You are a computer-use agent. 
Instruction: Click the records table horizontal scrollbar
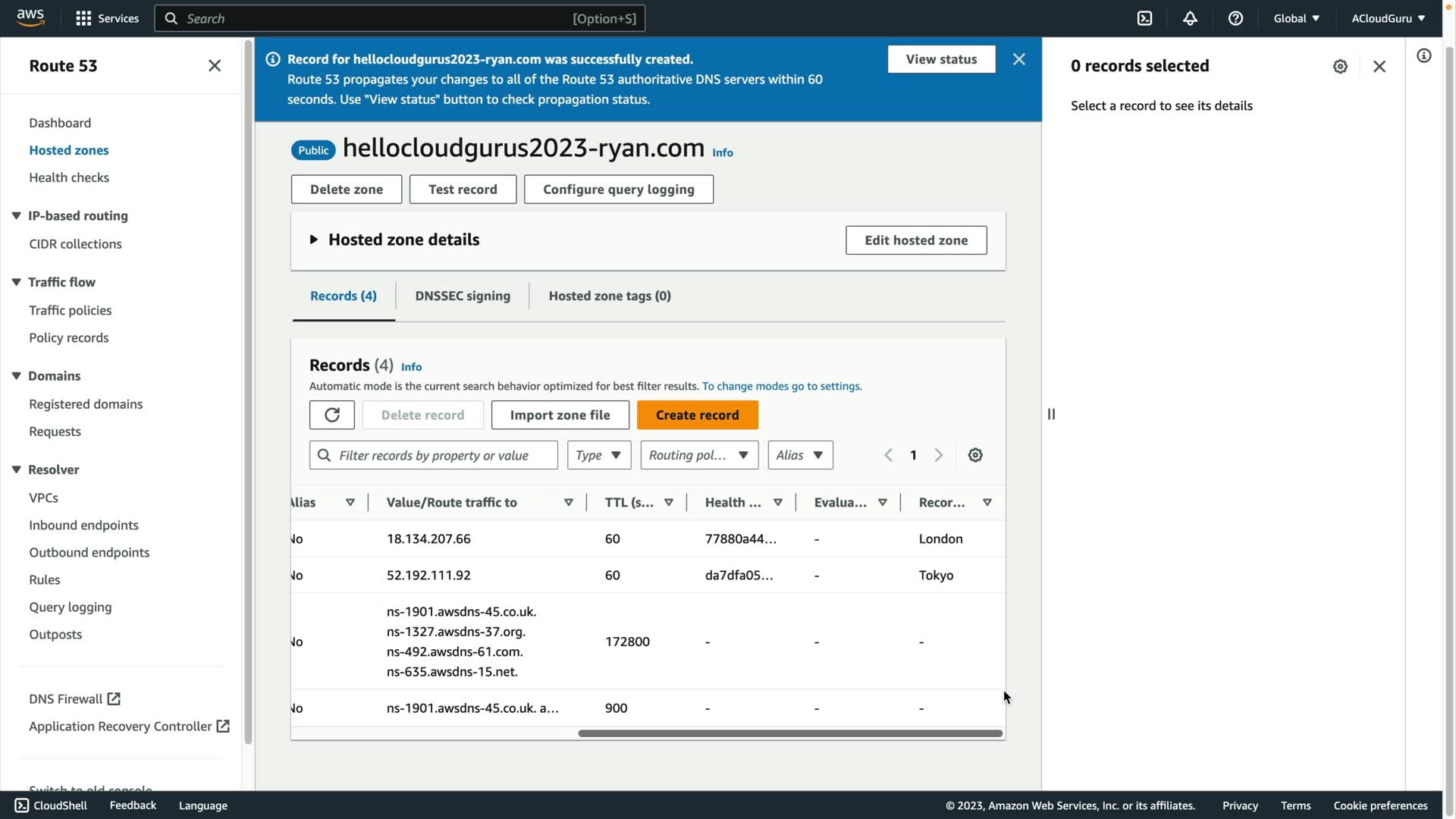(789, 733)
